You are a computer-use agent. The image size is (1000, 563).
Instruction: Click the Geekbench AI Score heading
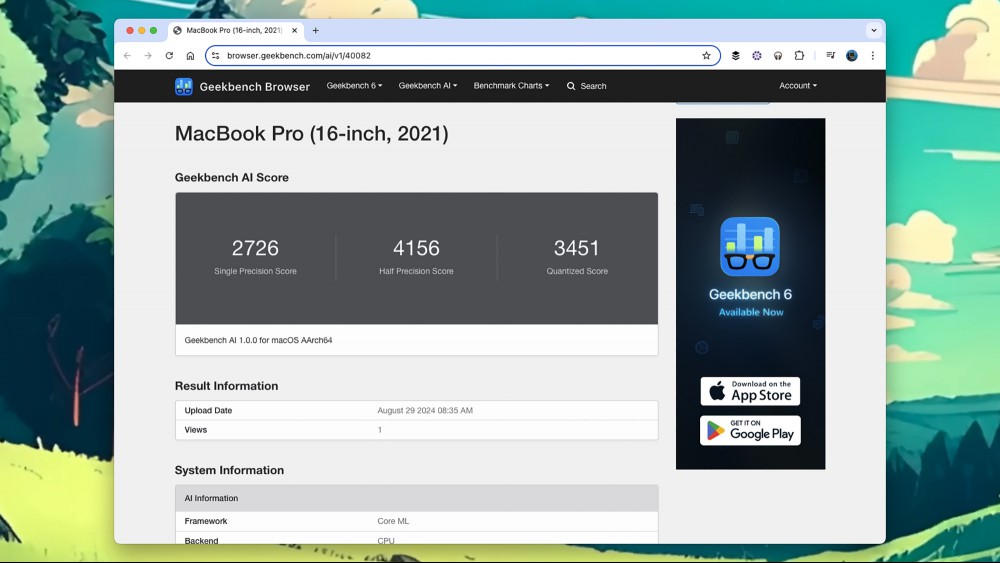pyautogui.click(x=232, y=177)
